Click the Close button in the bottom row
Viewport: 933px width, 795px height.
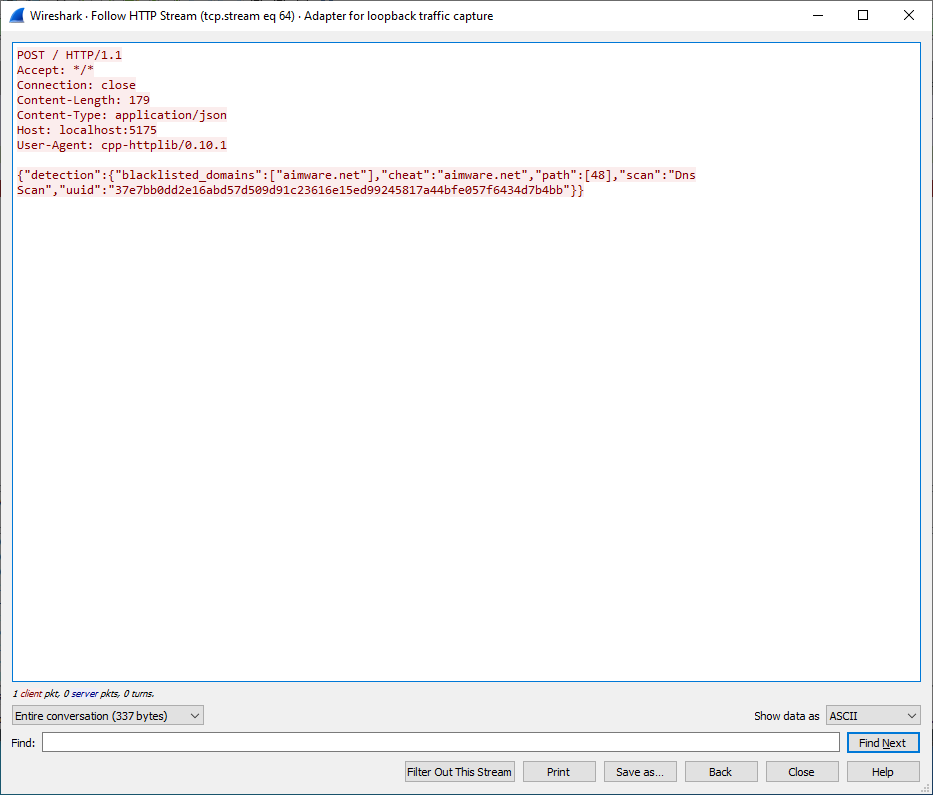(x=801, y=772)
